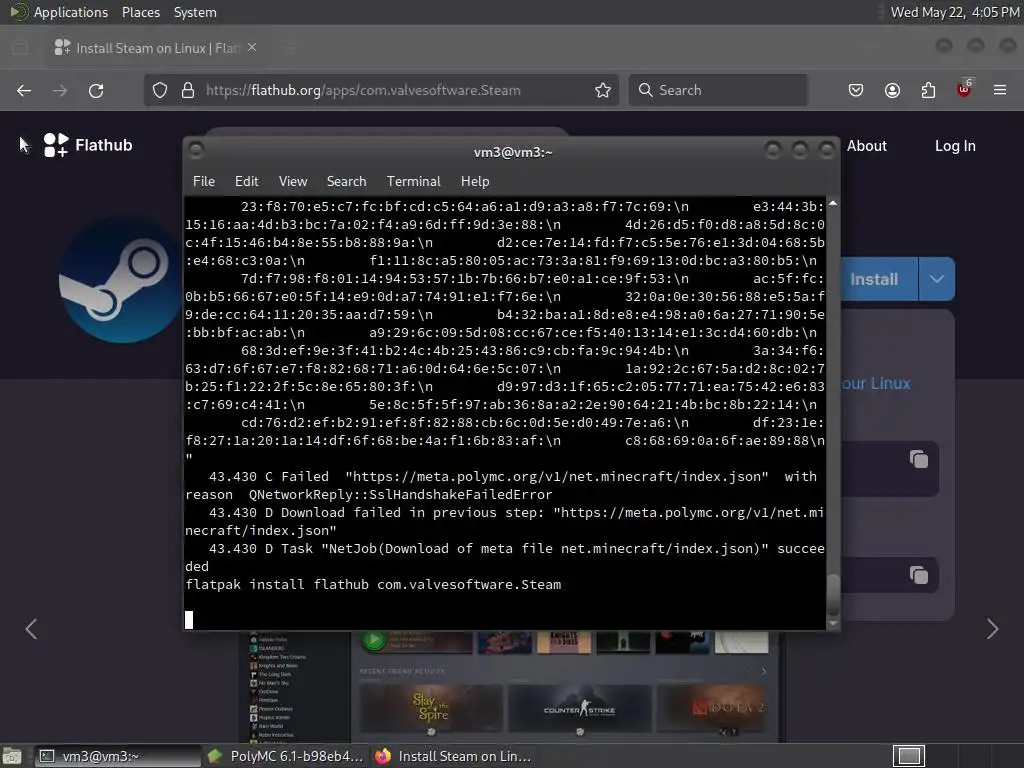The image size is (1024, 768).
Task: Show the next screenshot in carousel
Action: (993, 629)
